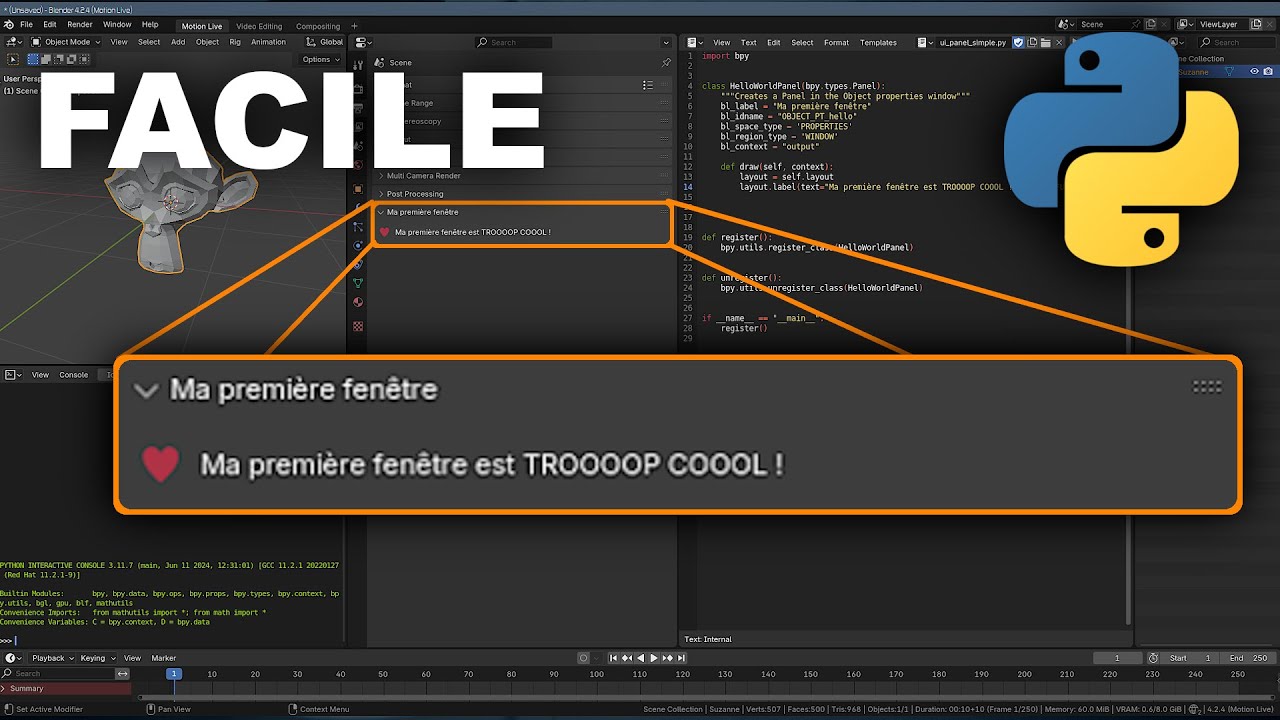Toggle the pin icon beside Scene in Properties

[666, 63]
